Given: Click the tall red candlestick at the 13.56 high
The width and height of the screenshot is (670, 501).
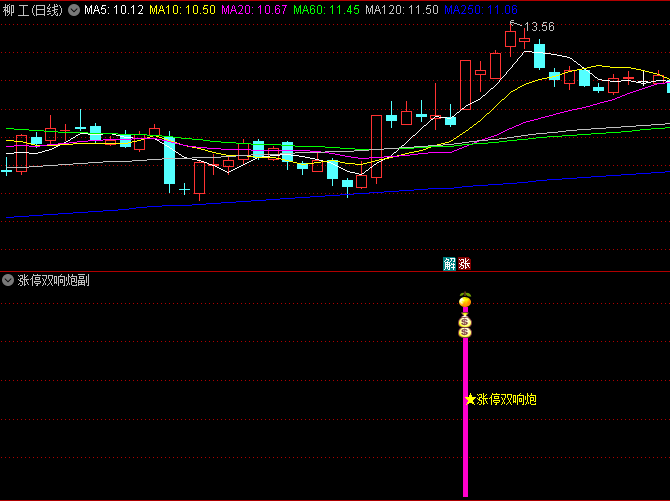Looking at the screenshot, I should click(x=510, y=39).
